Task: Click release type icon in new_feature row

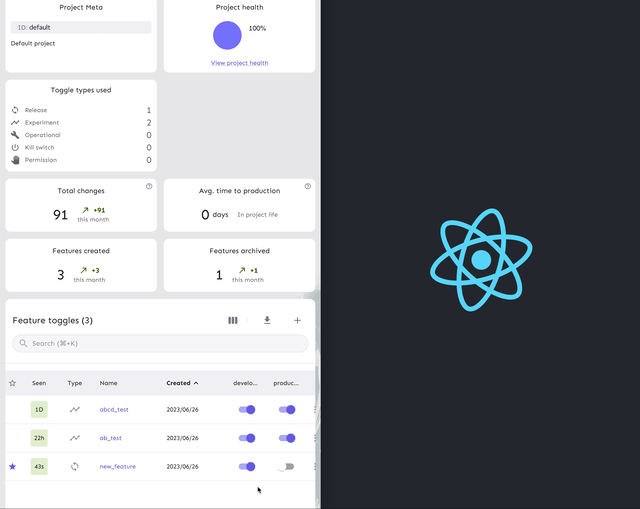Action: pos(75,466)
